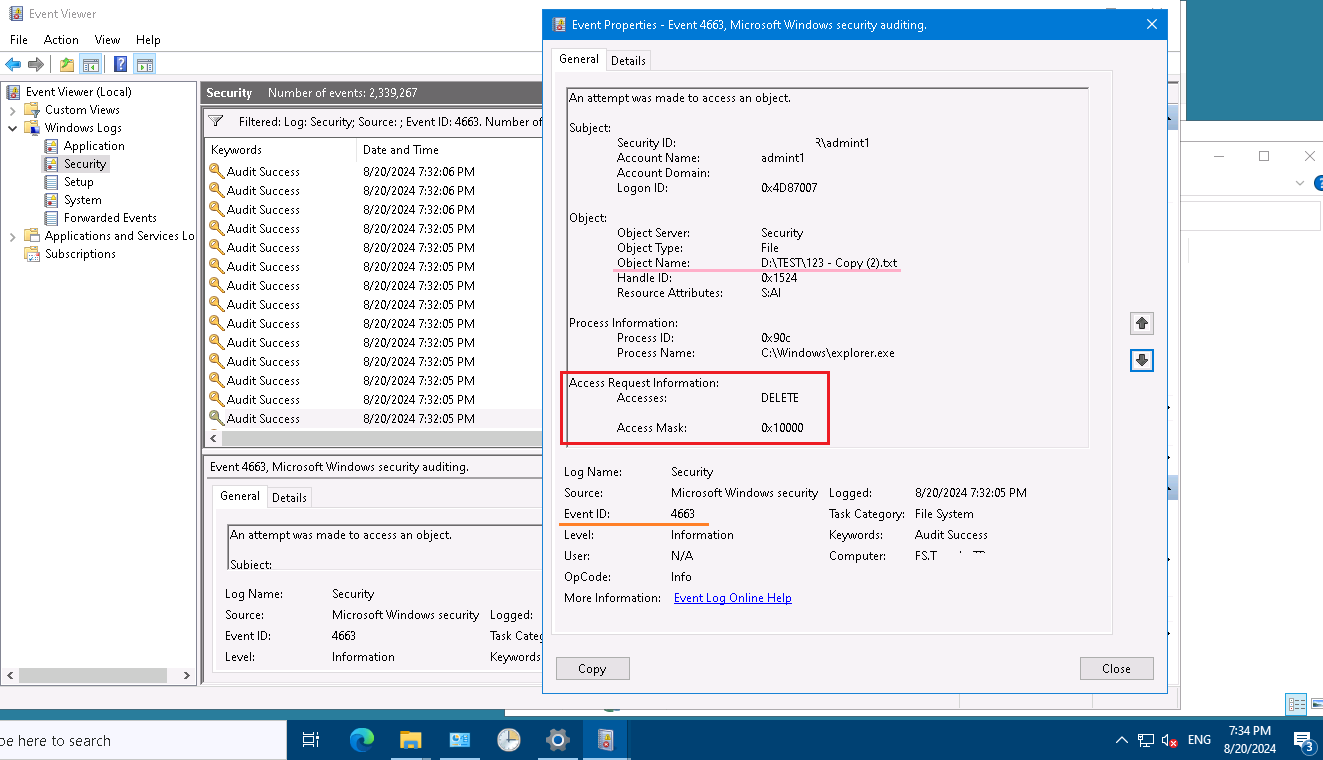Viewport: 1323px width, 760px height.
Task: Show the previous event with up arrow
Action: pos(1142,323)
